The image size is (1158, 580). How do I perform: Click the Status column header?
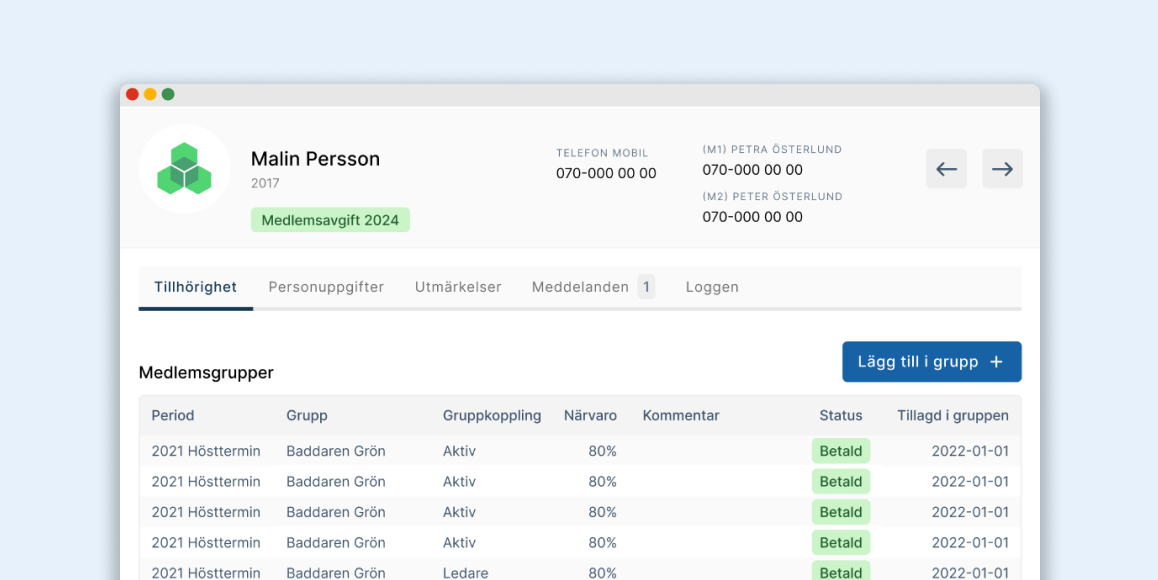point(840,415)
